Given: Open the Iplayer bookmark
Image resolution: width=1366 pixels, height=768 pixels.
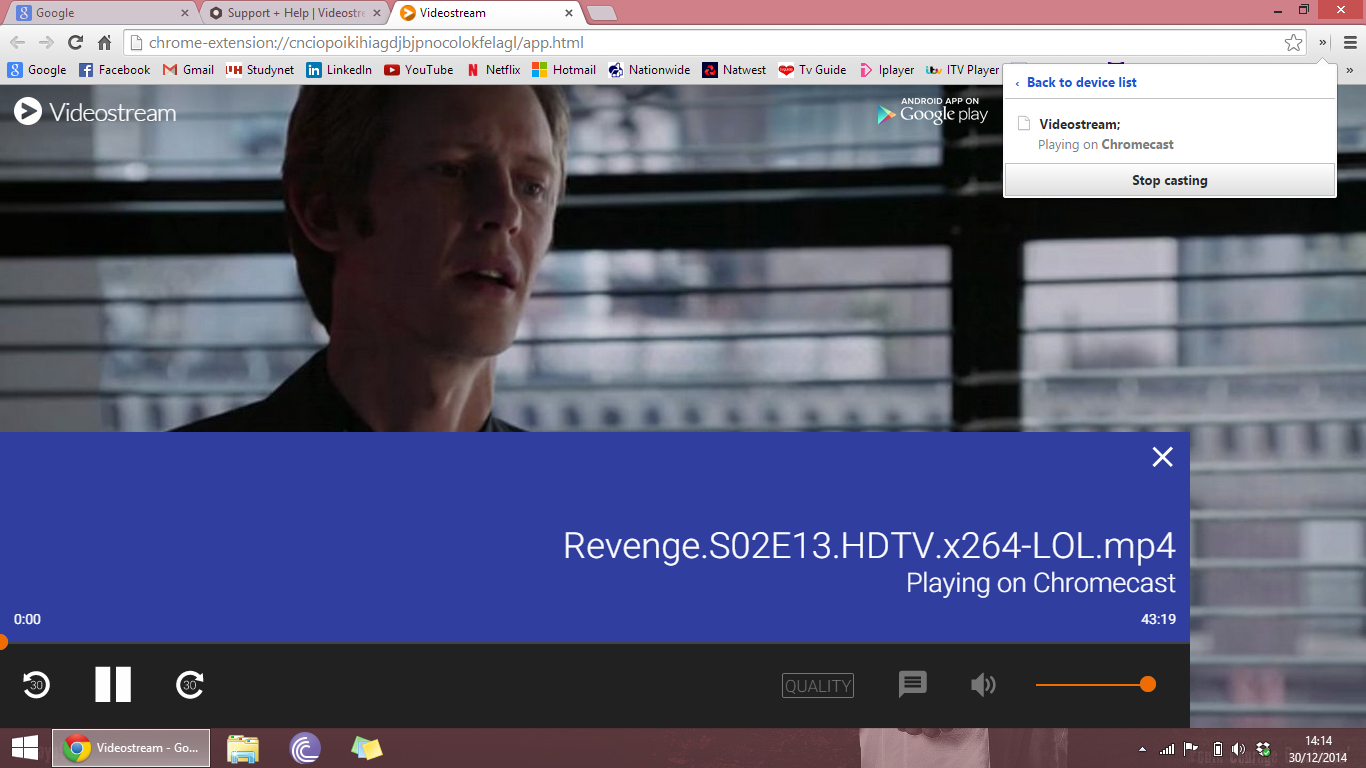Looking at the screenshot, I should tap(886, 70).
